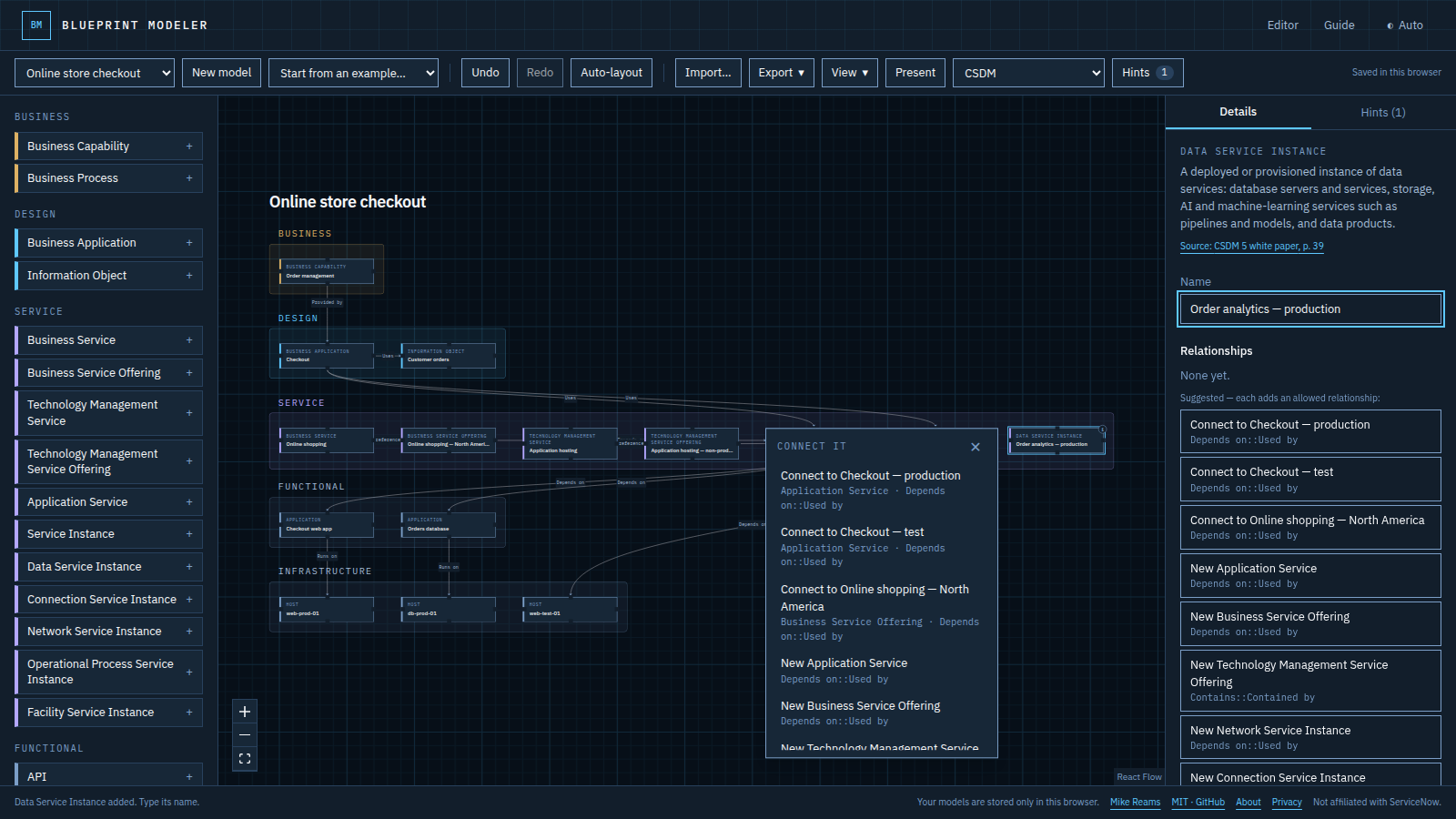Expand the View menu
The width and height of the screenshot is (1456, 819).
tap(850, 73)
